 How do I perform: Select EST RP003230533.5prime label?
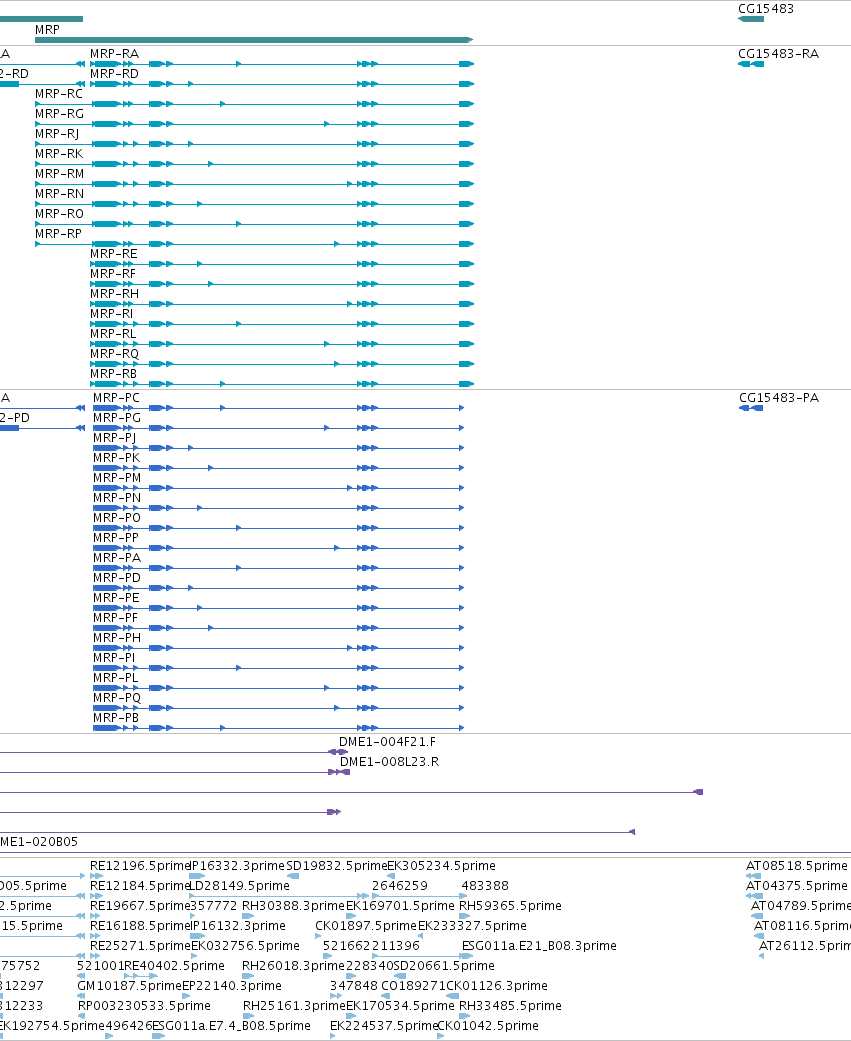(x=144, y=1005)
